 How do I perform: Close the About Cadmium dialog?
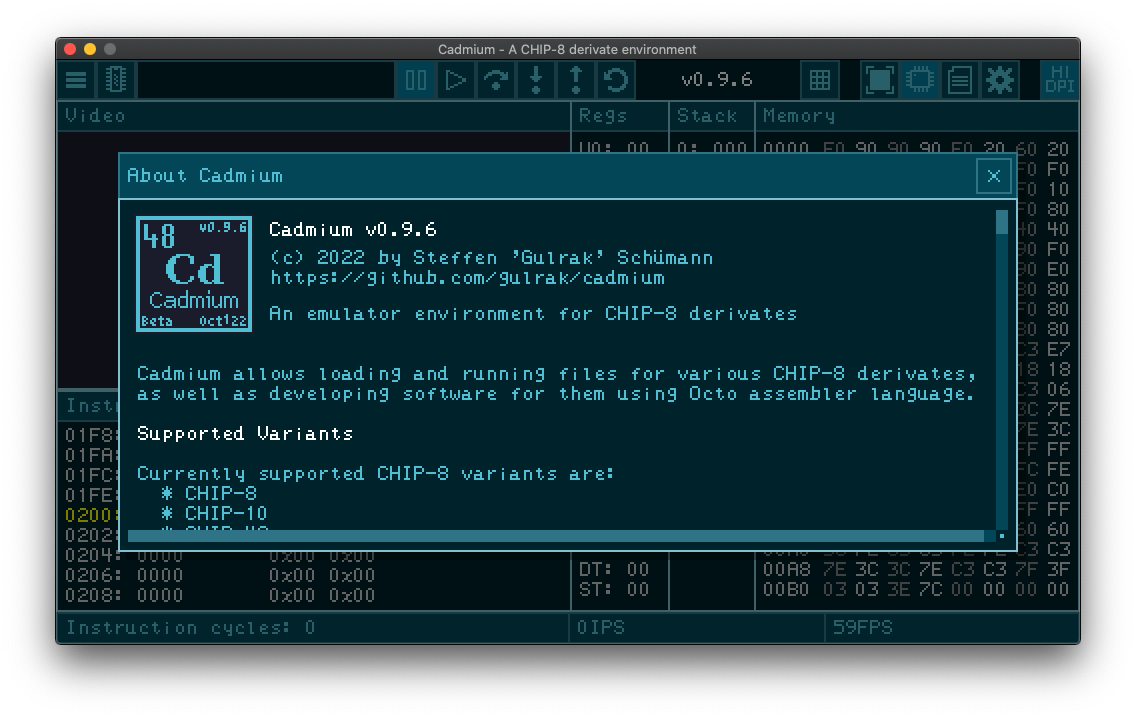pyautogui.click(x=994, y=176)
